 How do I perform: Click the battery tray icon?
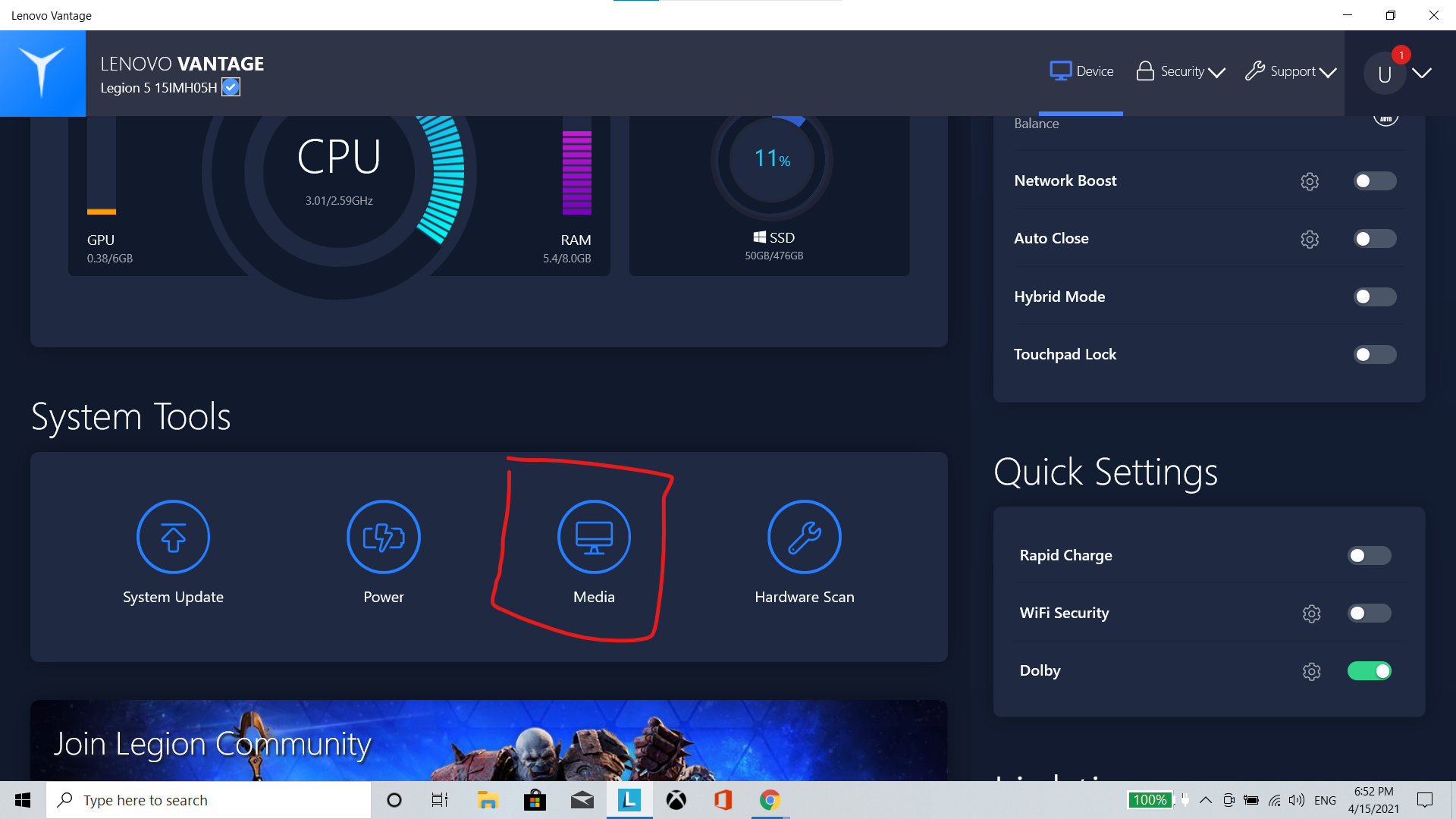pos(1252,800)
